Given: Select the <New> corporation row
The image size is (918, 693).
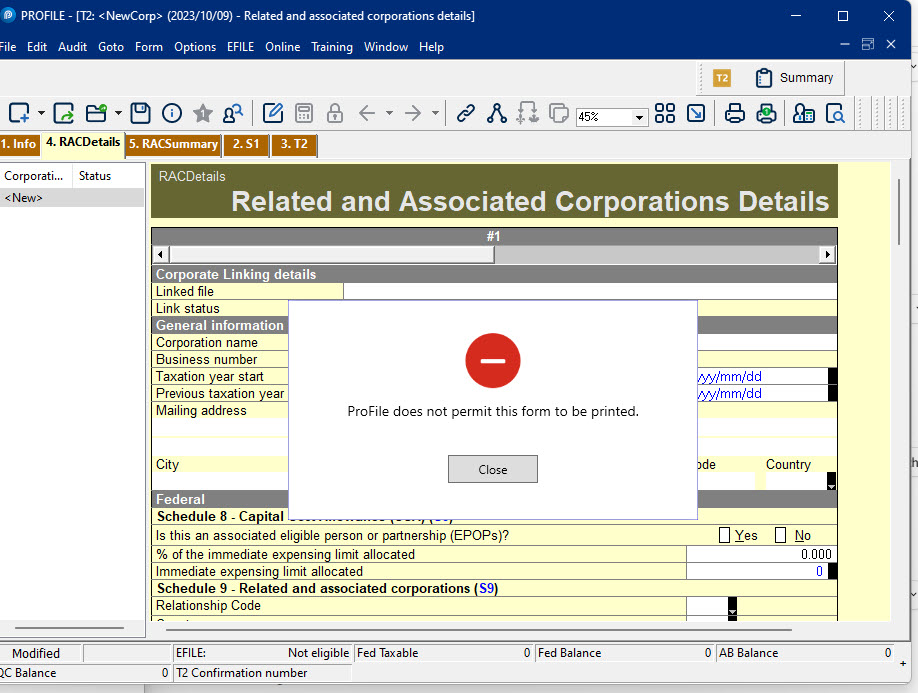Looking at the screenshot, I should (x=72, y=198).
